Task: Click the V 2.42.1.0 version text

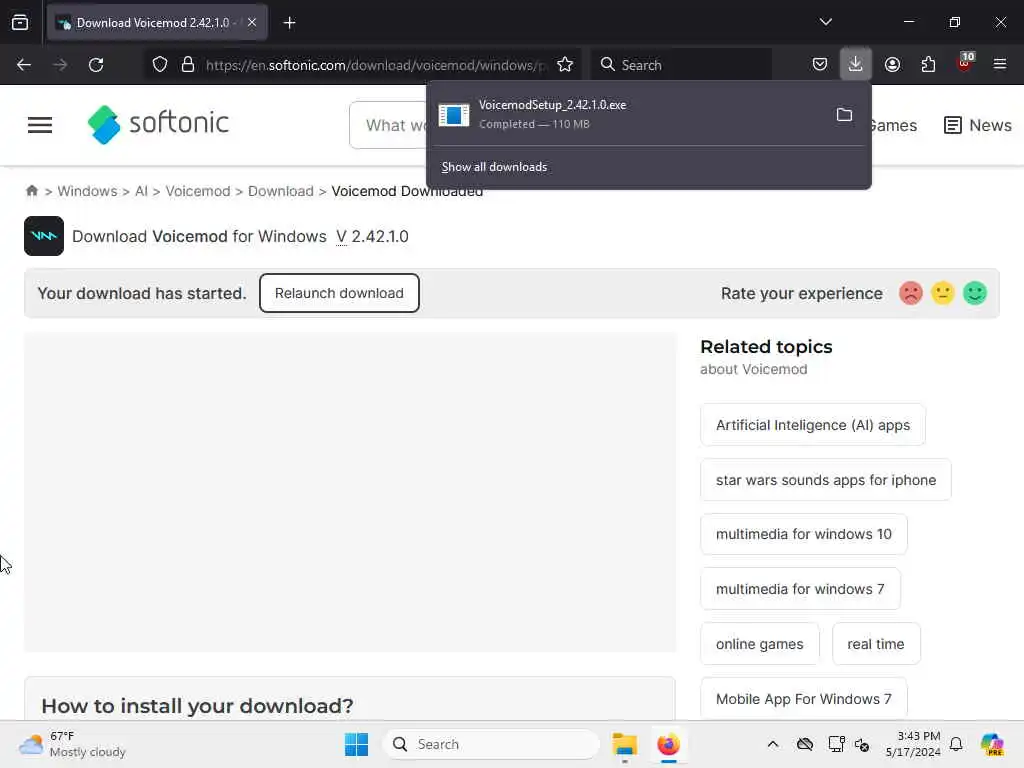Action: tap(372, 236)
